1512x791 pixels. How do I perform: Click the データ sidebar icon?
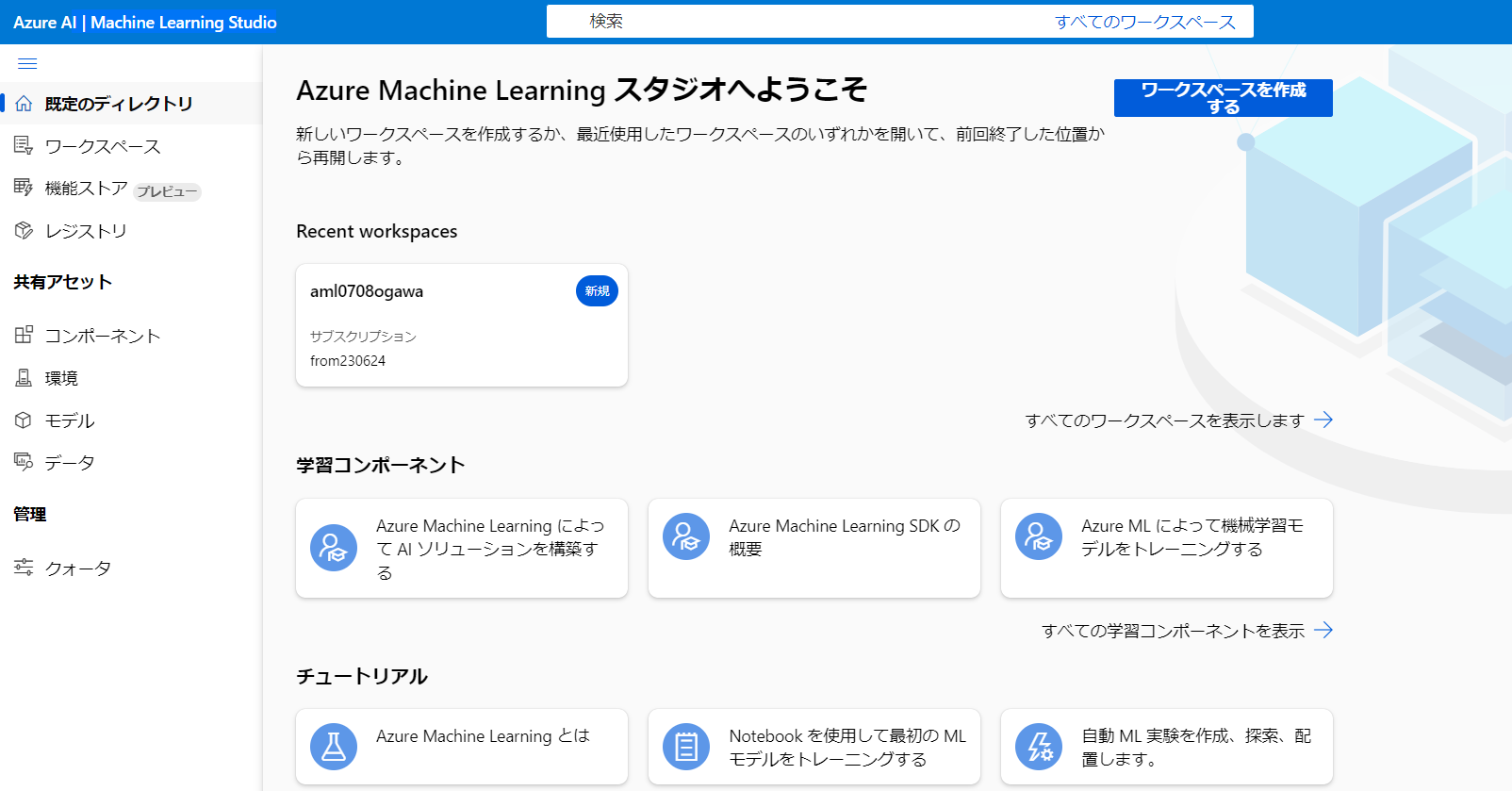point(24,462)
